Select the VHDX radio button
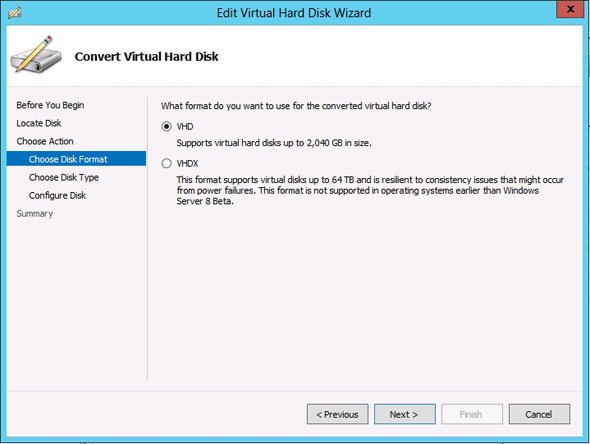The height and width of the screenshot is (444, 590). pos(166,163)
